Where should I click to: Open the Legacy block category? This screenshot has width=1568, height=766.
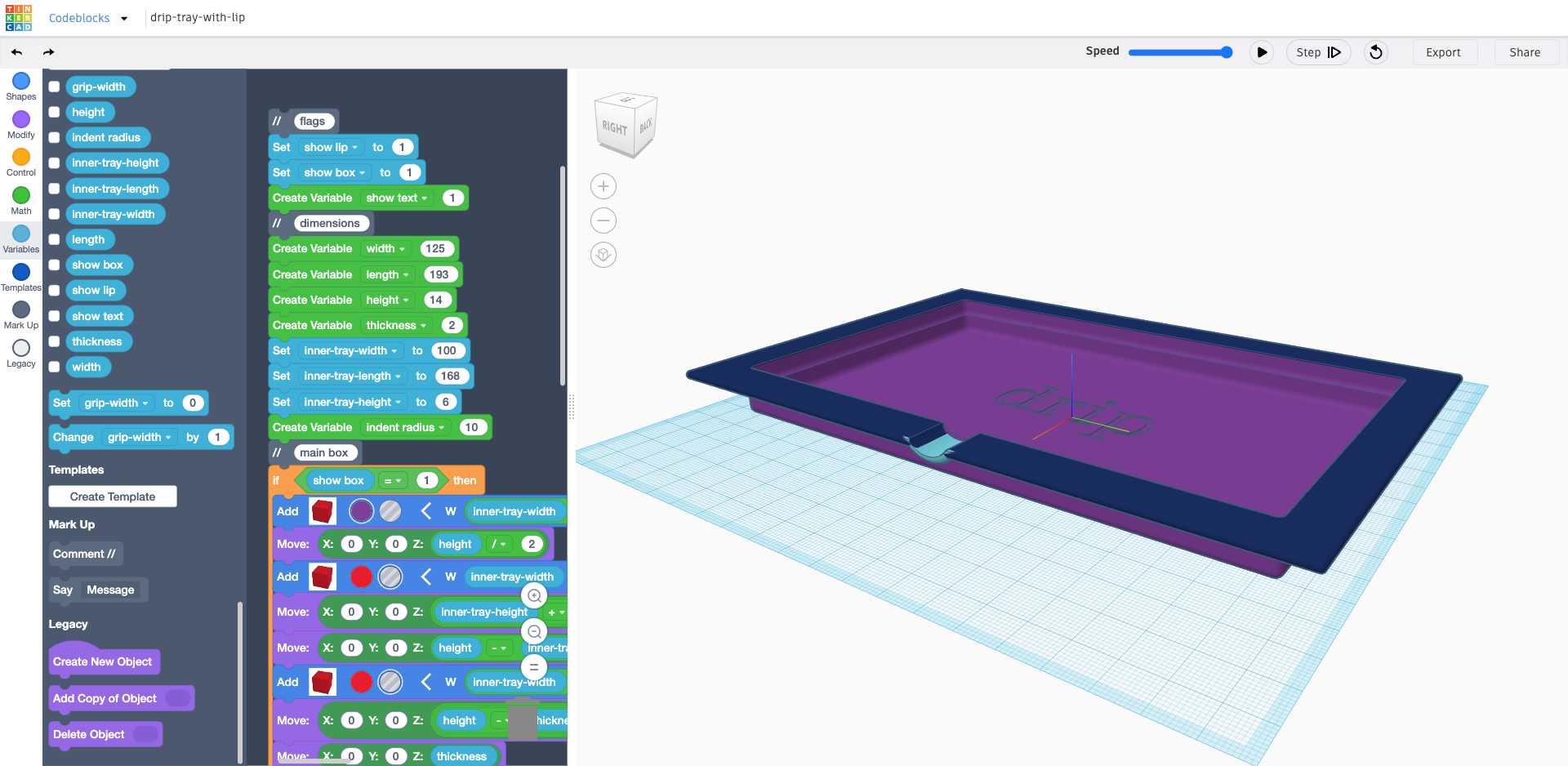tap(21, 353)
